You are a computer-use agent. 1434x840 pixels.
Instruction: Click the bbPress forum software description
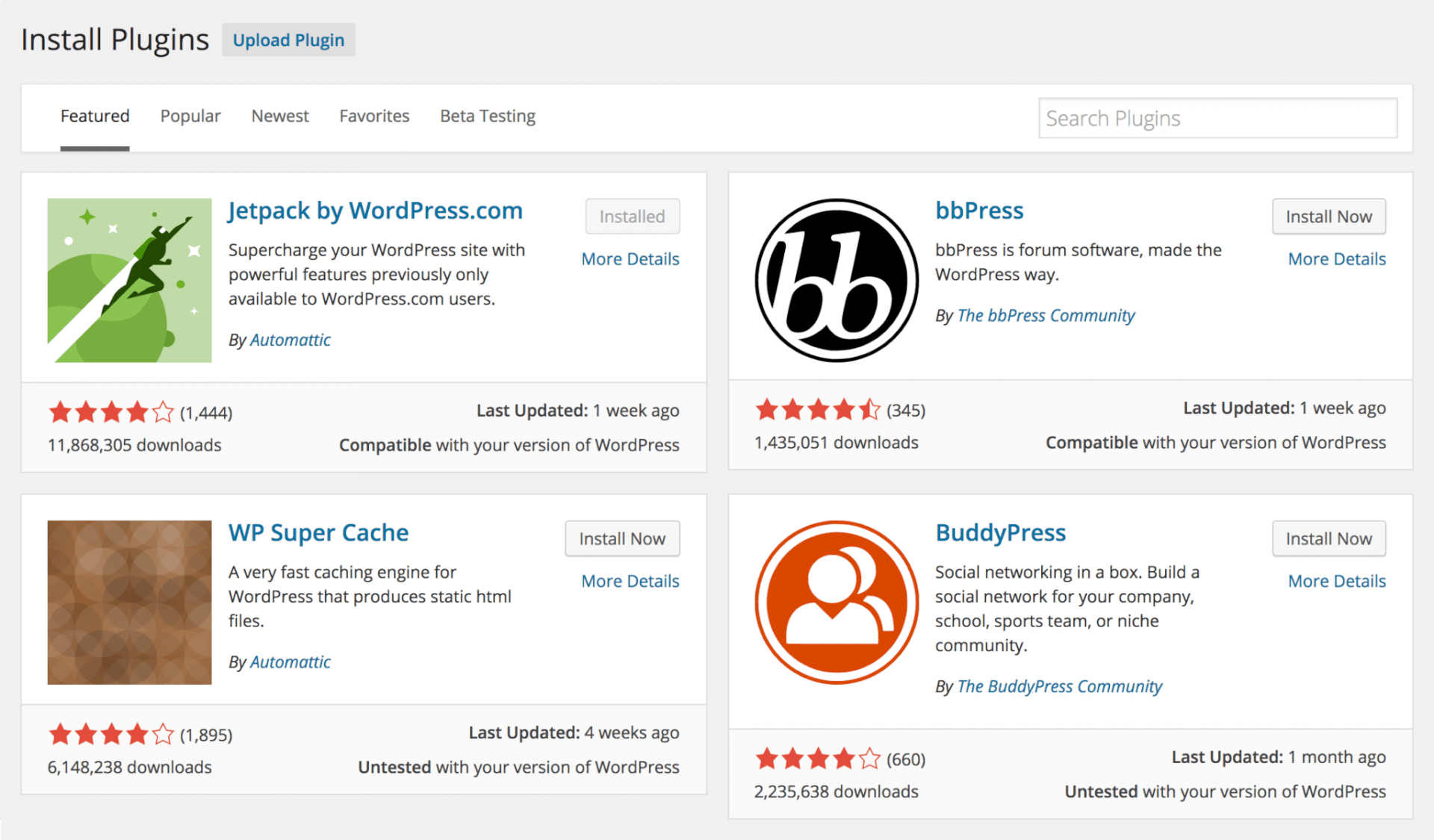(x=1078, y=263)
